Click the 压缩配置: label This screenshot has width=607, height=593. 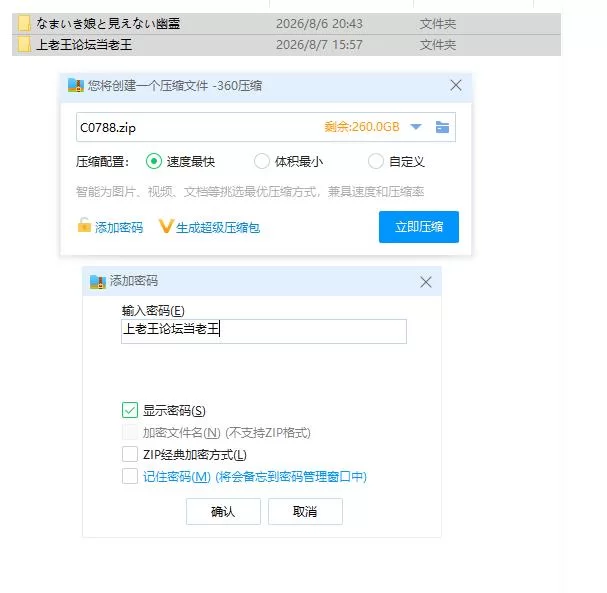coord(103,161)
